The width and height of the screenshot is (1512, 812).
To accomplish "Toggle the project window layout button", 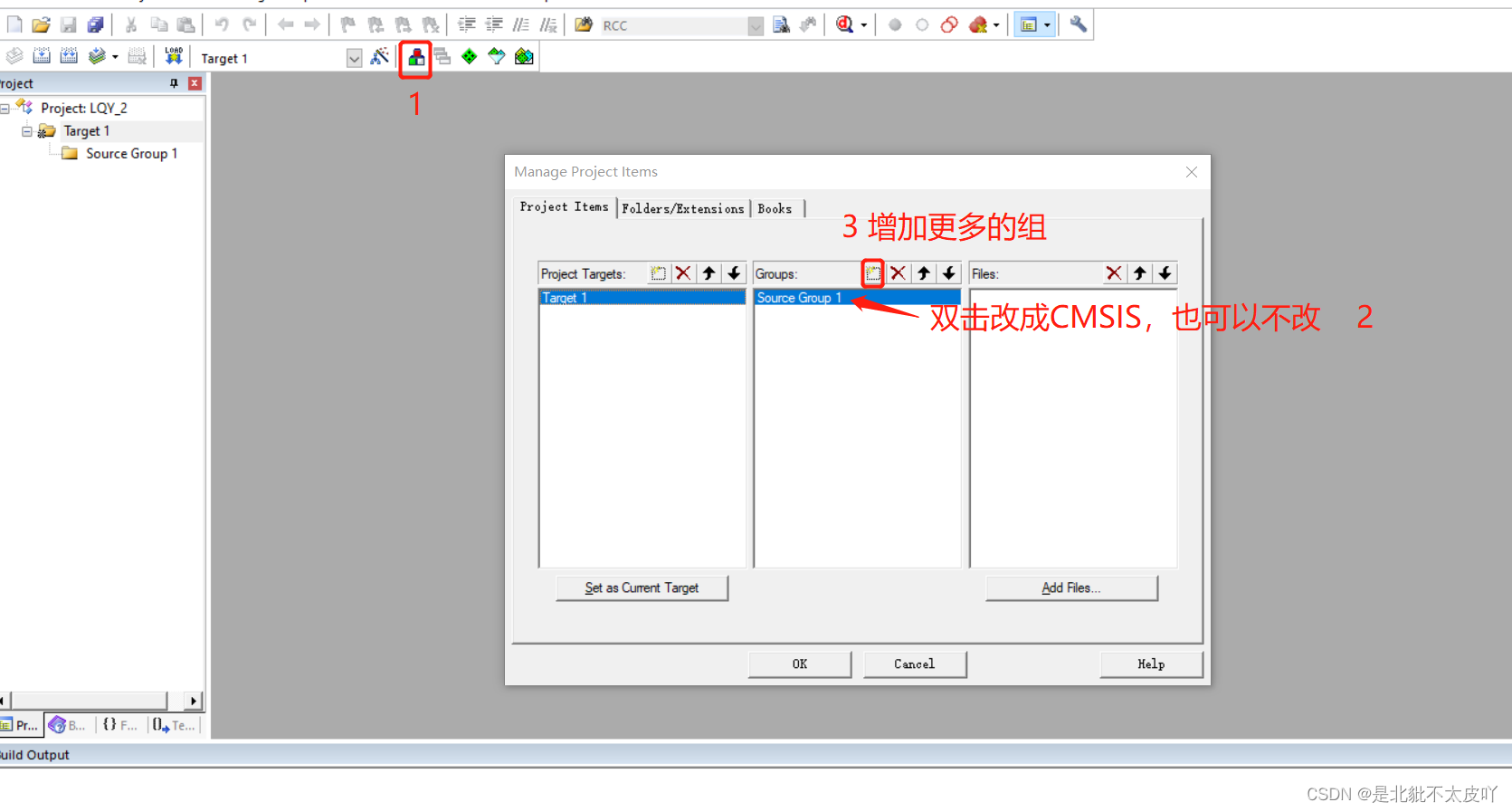I will point(1029,24).
